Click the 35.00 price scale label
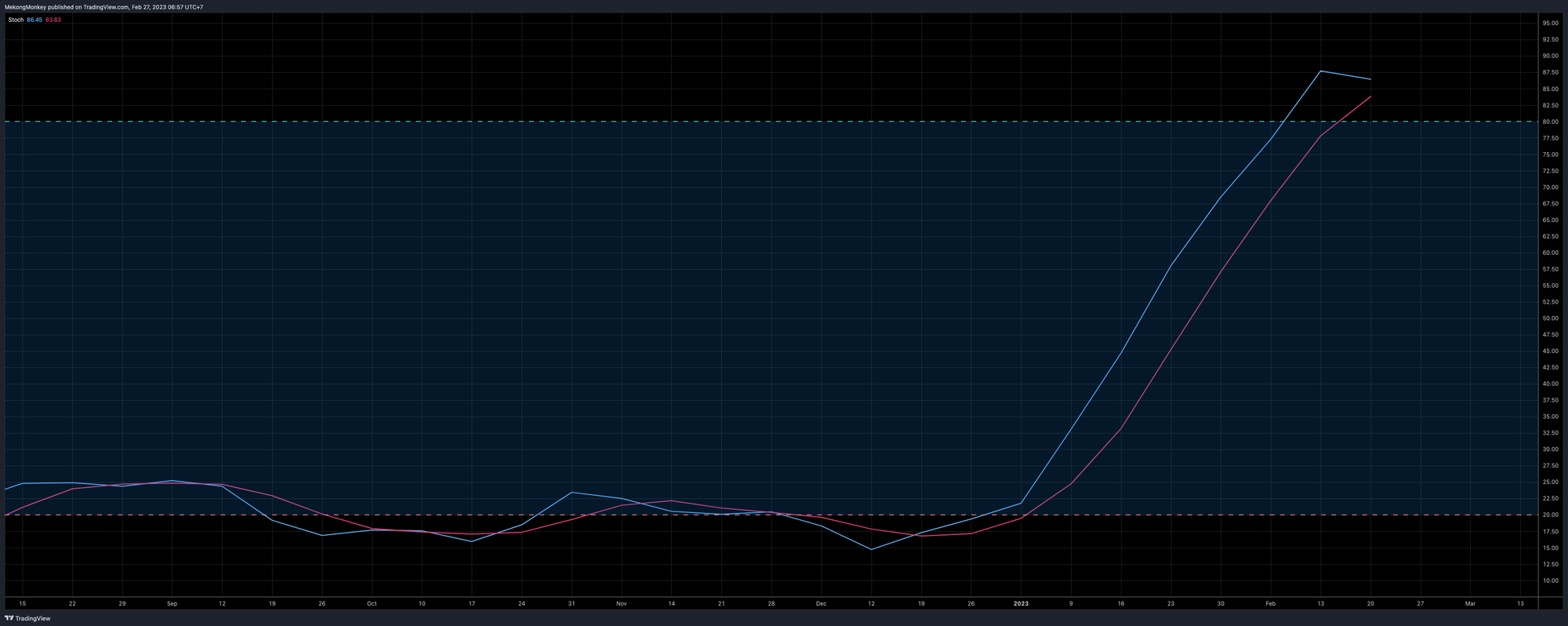This screenshot has width=1568, height=626. (1550, 417)
